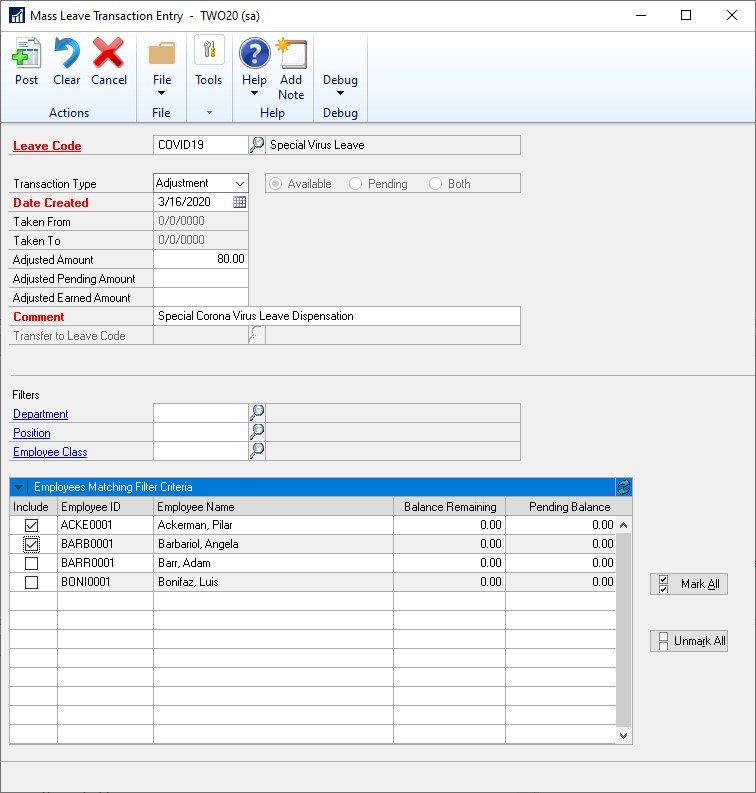The image size is (756, 793).
Task: Click the Adjusted Earned Amount field
Action: (x=201, y=297)
